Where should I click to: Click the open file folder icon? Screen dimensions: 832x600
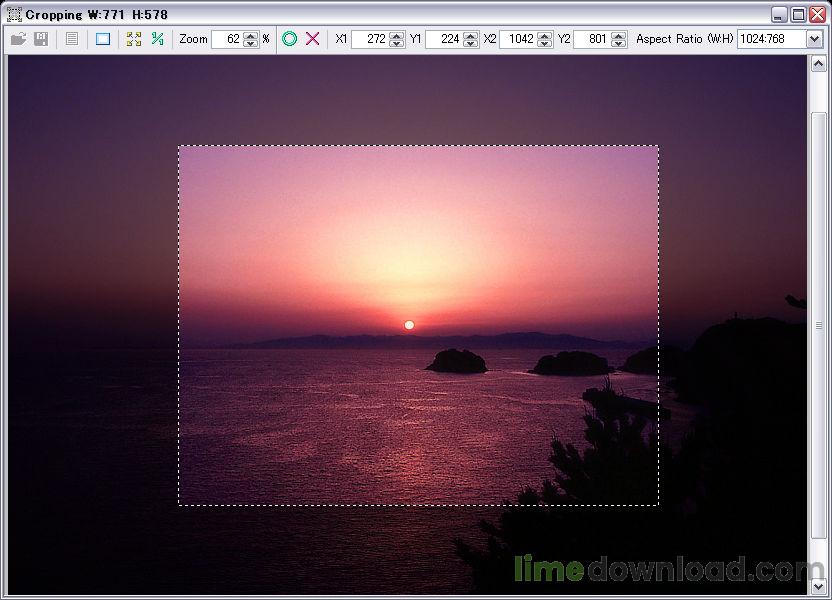18,39
